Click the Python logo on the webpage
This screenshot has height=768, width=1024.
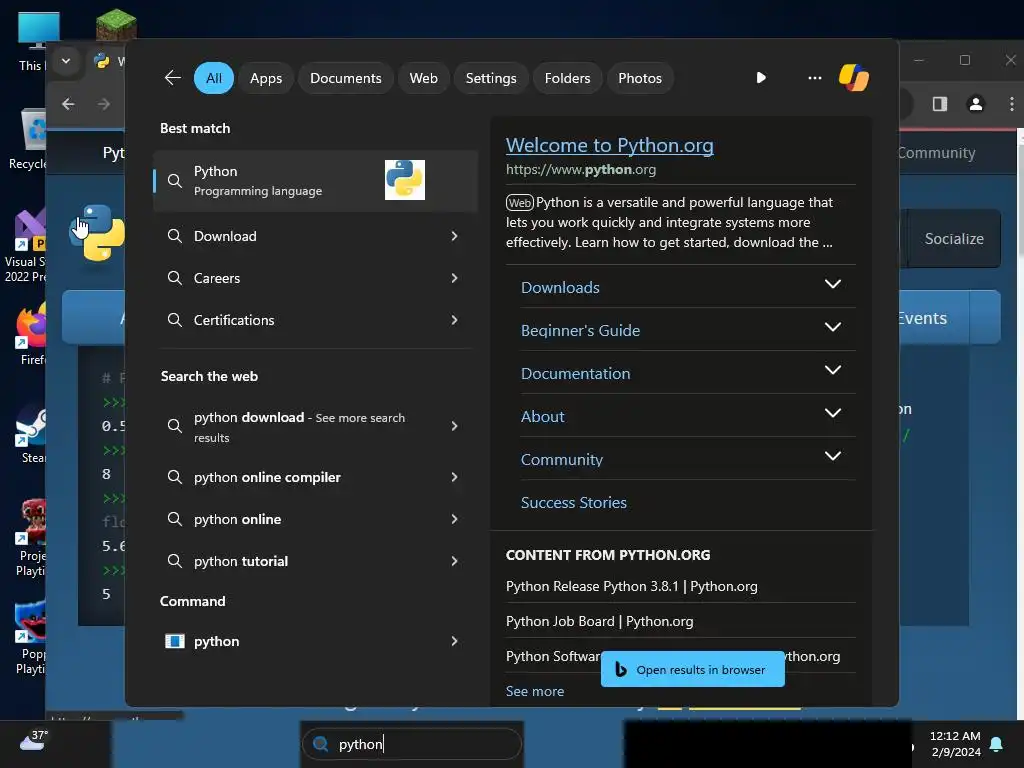point(97,232)
